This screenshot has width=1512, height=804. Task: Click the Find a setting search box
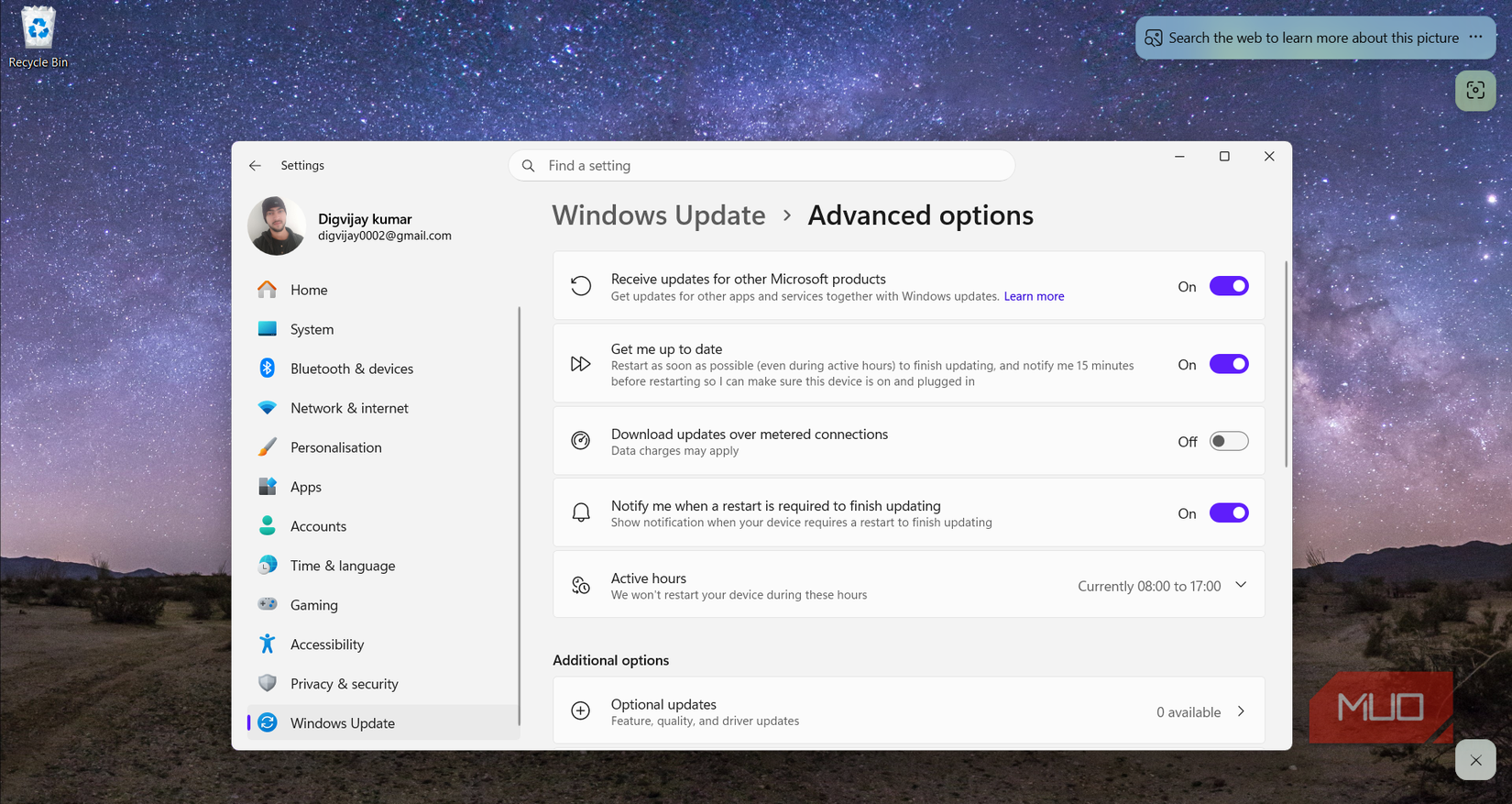pyautogui.click(x=761, y=166)
